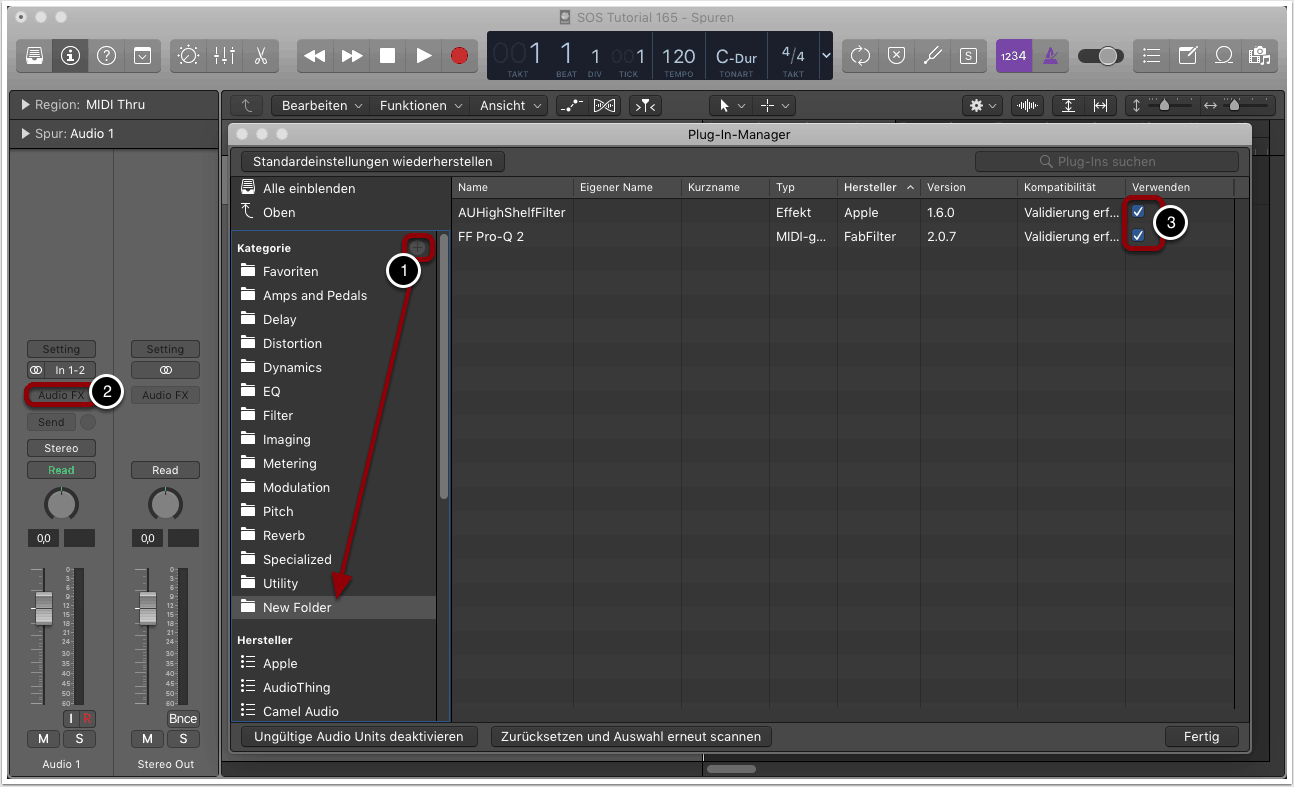Toggle the count-in 1234 button
This screenshot has height=787, width=1294.
[x=1011, y=56]
